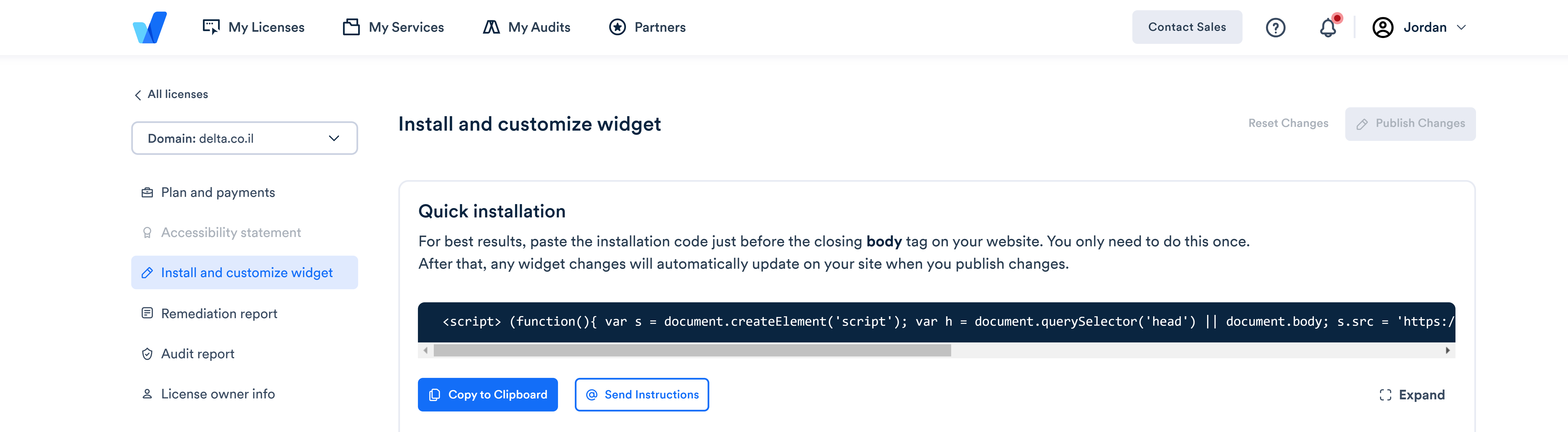Click the Quick installation heading
Viewport: 1568px width, 432px height.
(x=492, y=211)
